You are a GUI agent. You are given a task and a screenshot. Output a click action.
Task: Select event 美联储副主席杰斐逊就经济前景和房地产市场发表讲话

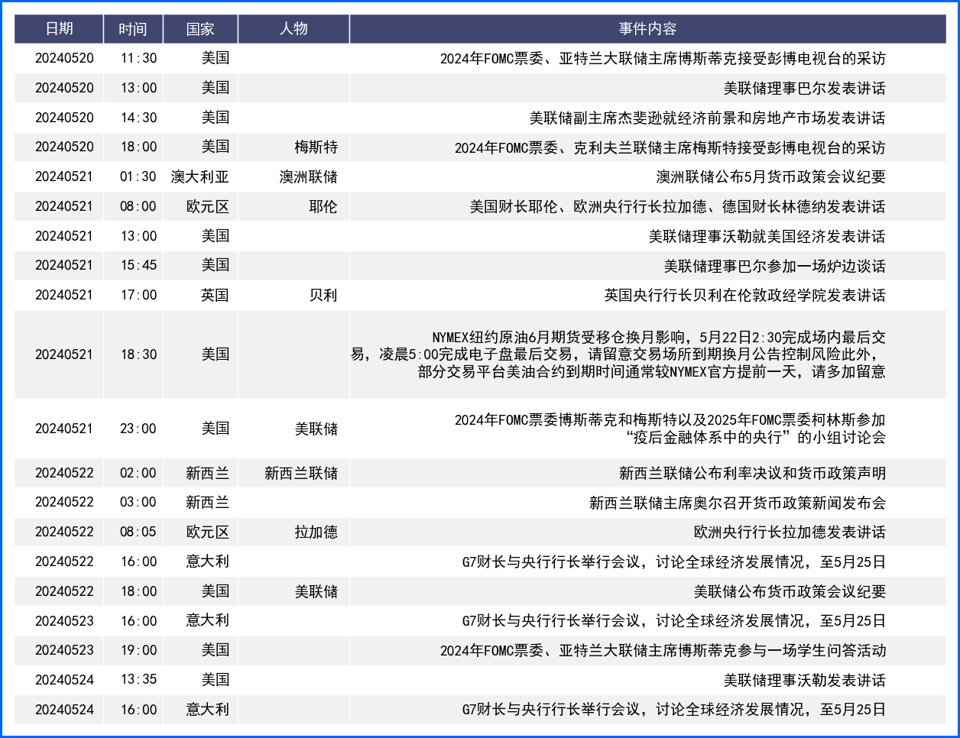pos(708,118)
